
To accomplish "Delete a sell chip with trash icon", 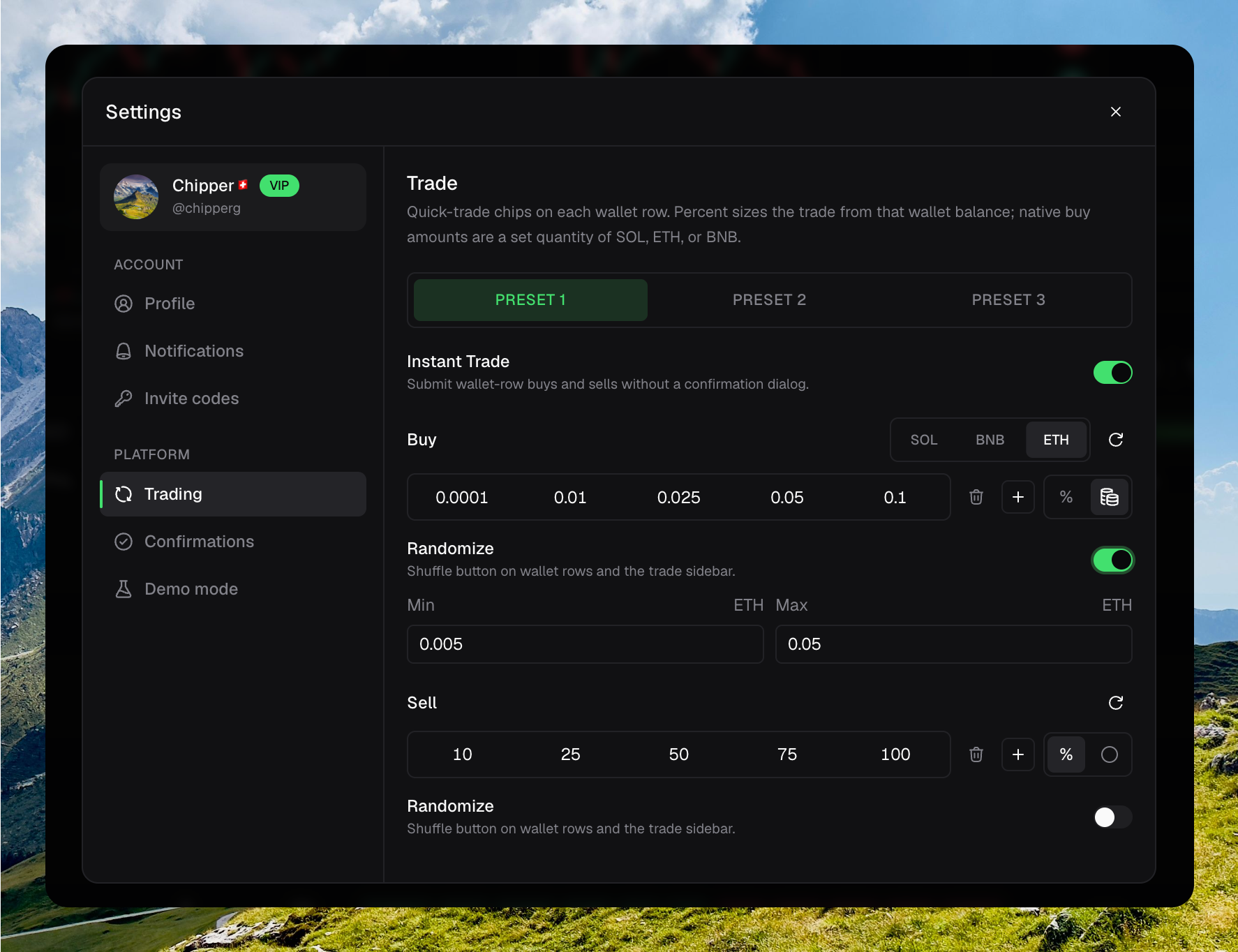I will (976, 754).
